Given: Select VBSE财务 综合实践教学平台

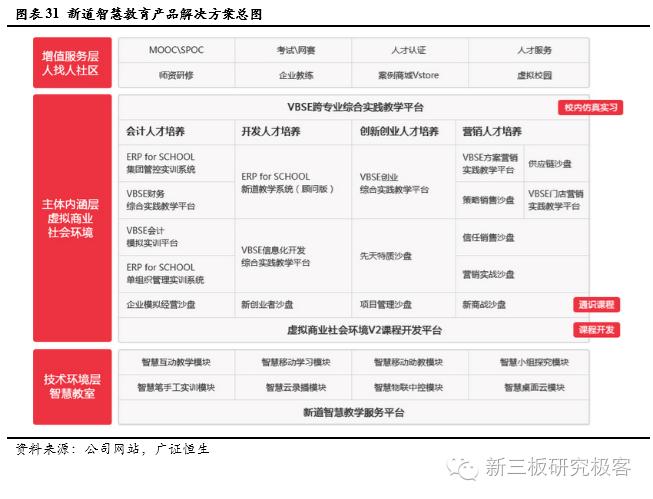Looking at the screenshot, I should [177, 200].
